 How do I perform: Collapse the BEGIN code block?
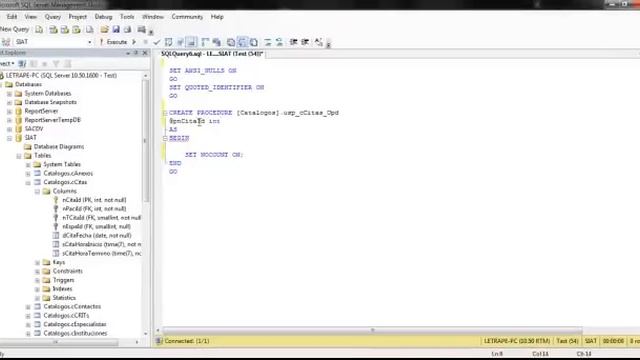click(x=165, y=138)
